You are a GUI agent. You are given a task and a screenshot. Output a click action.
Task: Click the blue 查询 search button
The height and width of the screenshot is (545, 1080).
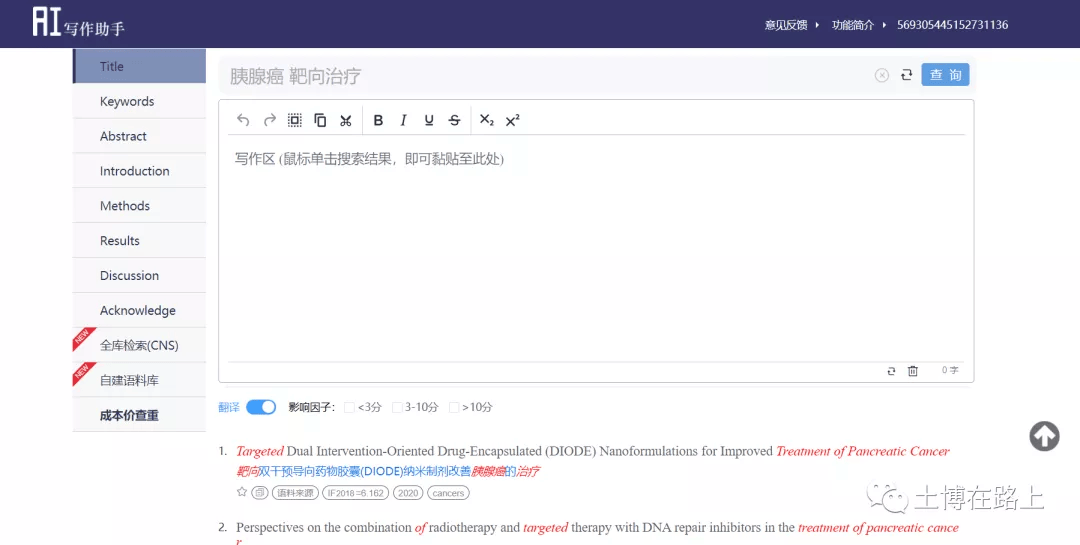click(945, 74)
